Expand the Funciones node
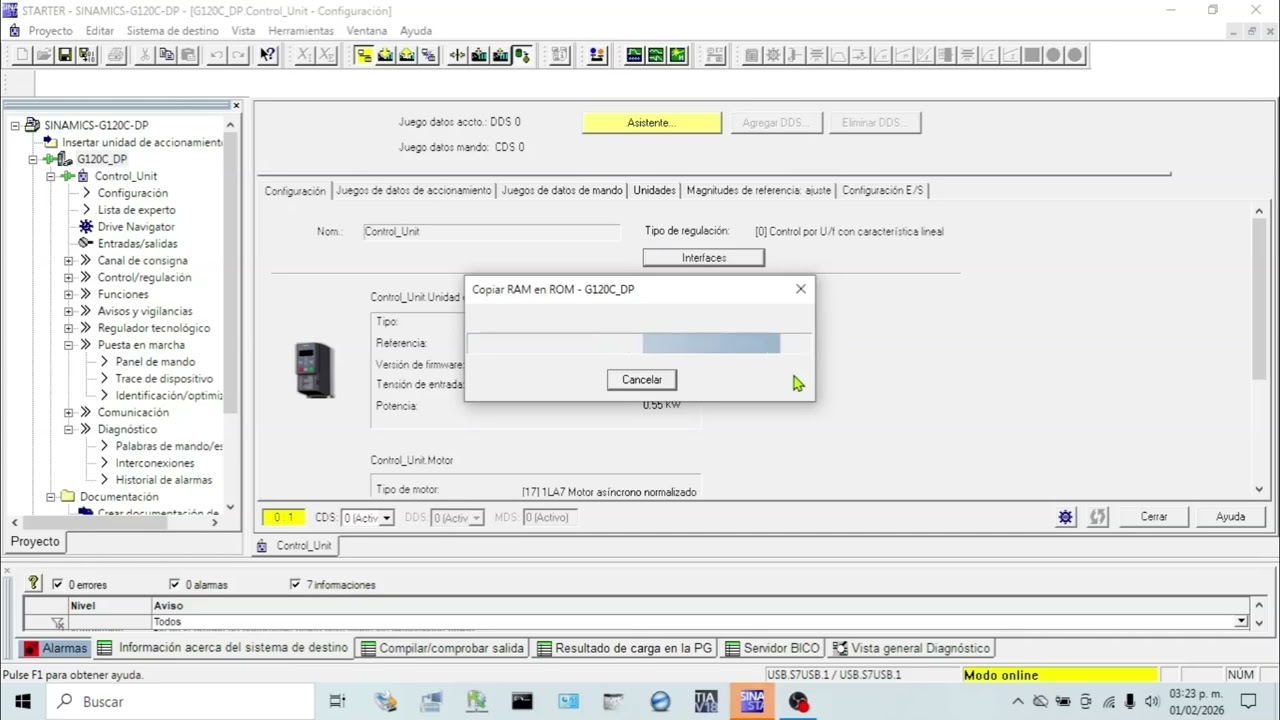The width and height of the screenshot is (1280, 720). click(69, 295)
